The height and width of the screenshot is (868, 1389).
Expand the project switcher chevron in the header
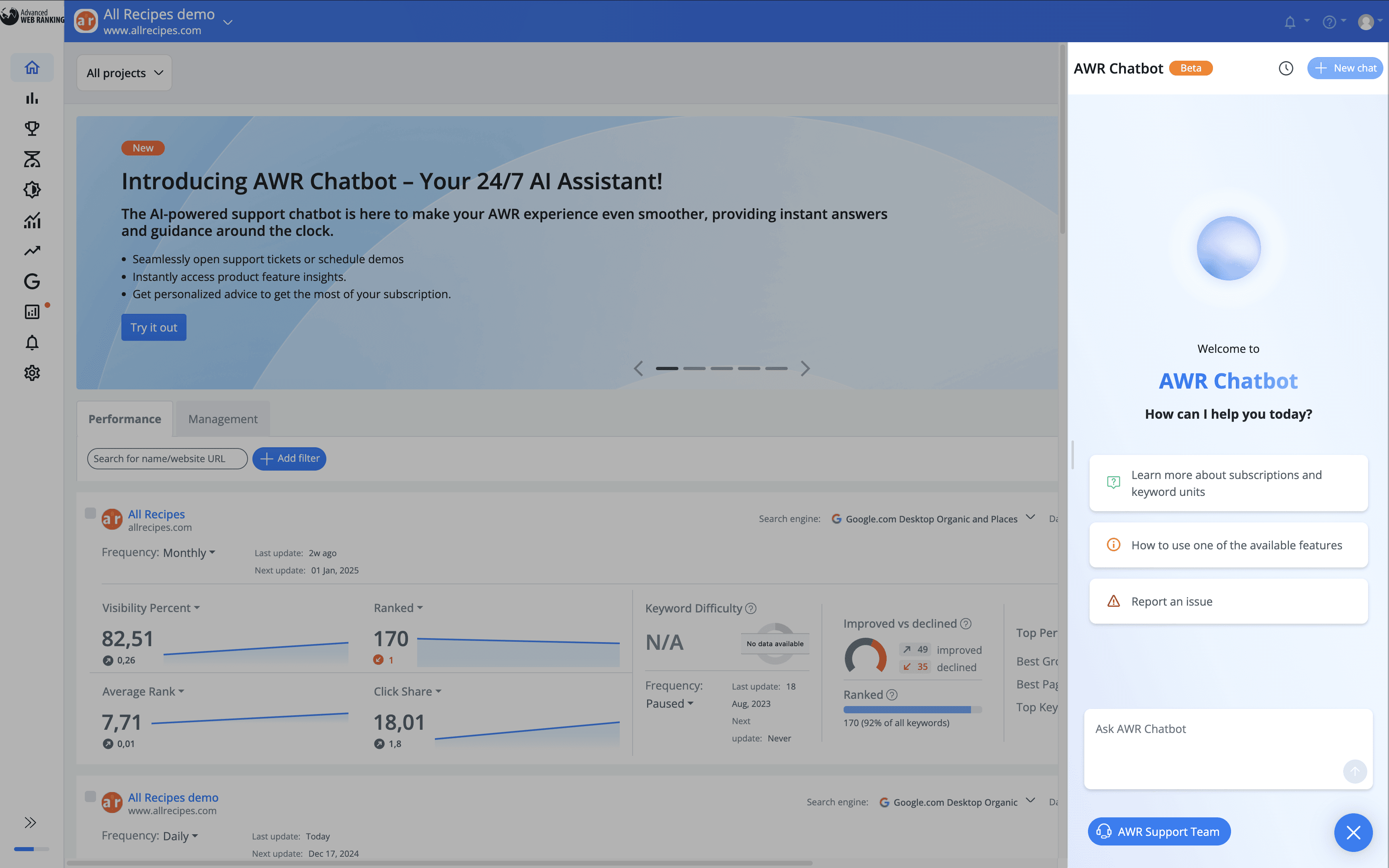pos(228,23)
